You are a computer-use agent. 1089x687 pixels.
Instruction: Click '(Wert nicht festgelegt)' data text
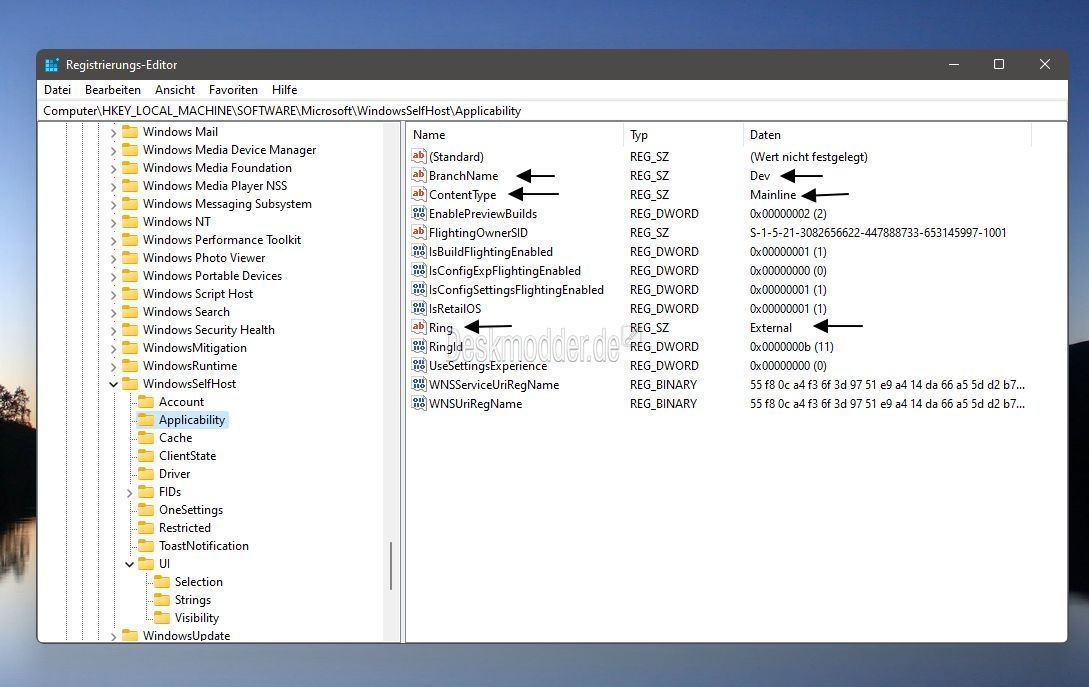(x=808, y=156)
